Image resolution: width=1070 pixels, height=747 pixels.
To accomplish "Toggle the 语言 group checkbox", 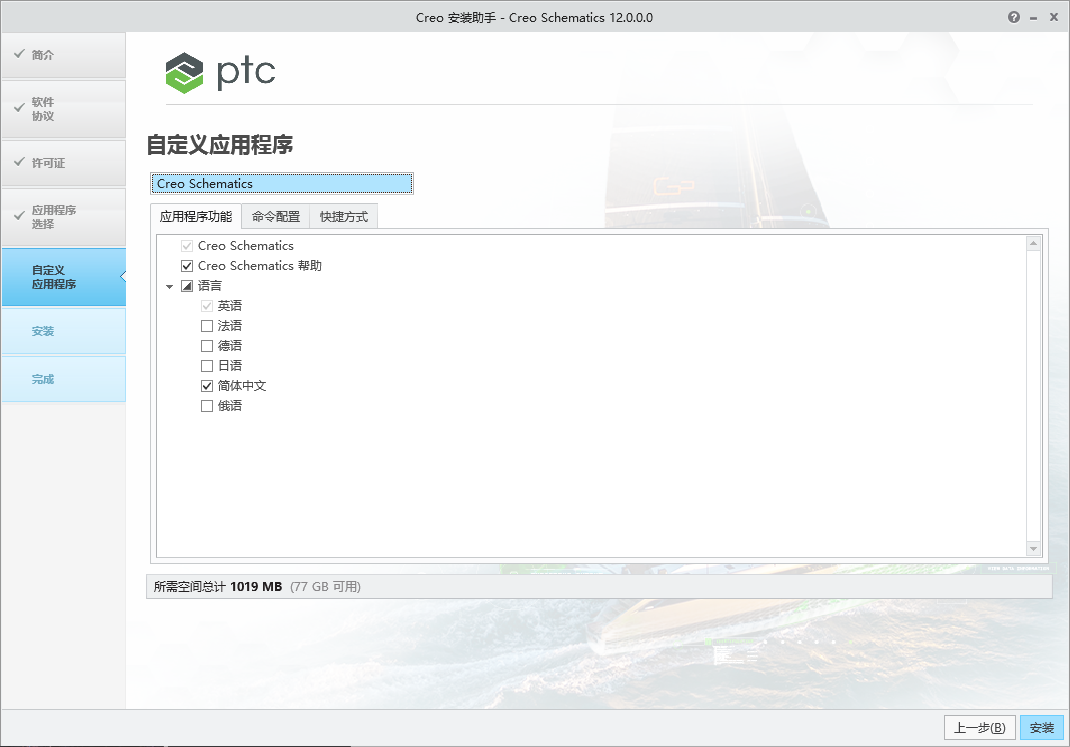I will 187,286.
